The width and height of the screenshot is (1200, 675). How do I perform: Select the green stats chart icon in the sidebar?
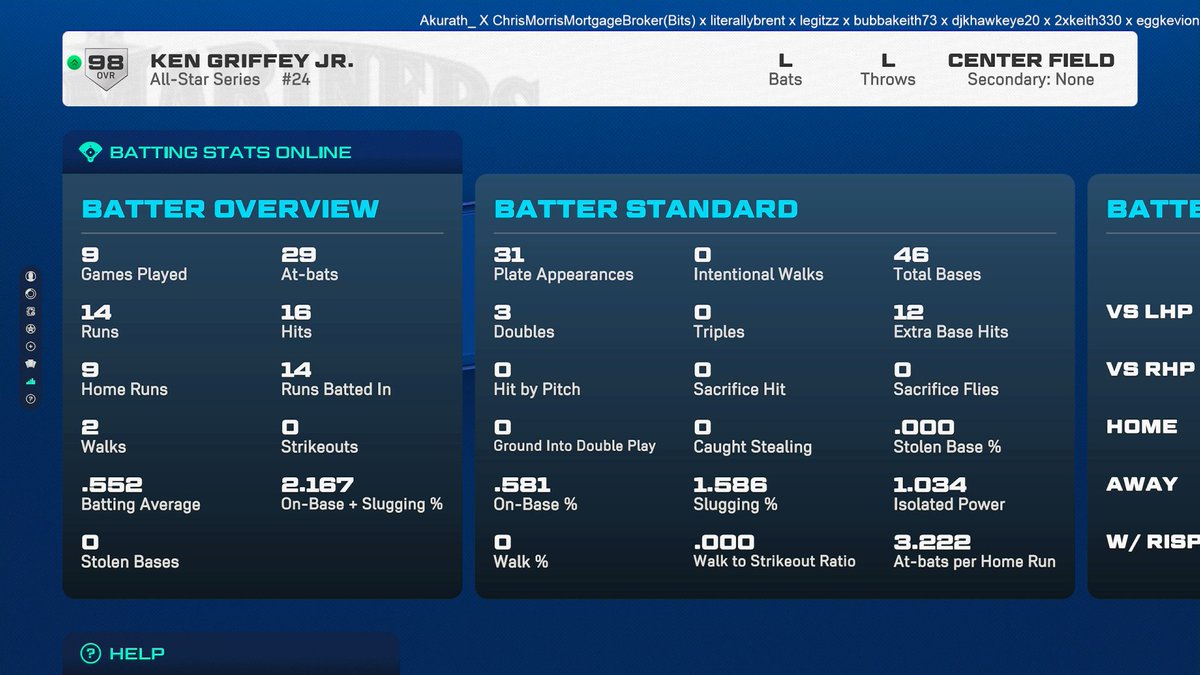point(31,381)
